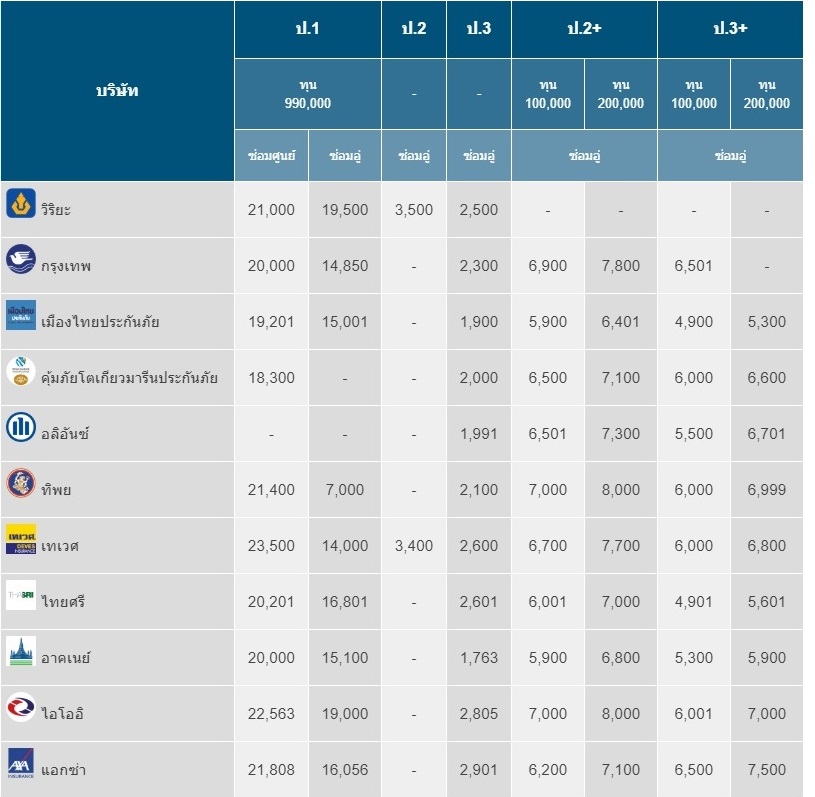Click the ป.3+ column header
The height and width of the screenshot is (797, 815).
pos(730,29)
